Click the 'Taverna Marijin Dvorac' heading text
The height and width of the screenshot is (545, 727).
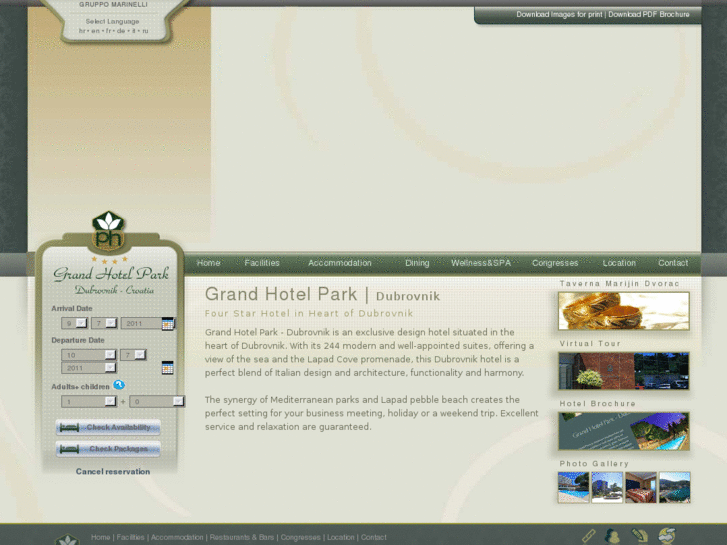click(619, 283)
